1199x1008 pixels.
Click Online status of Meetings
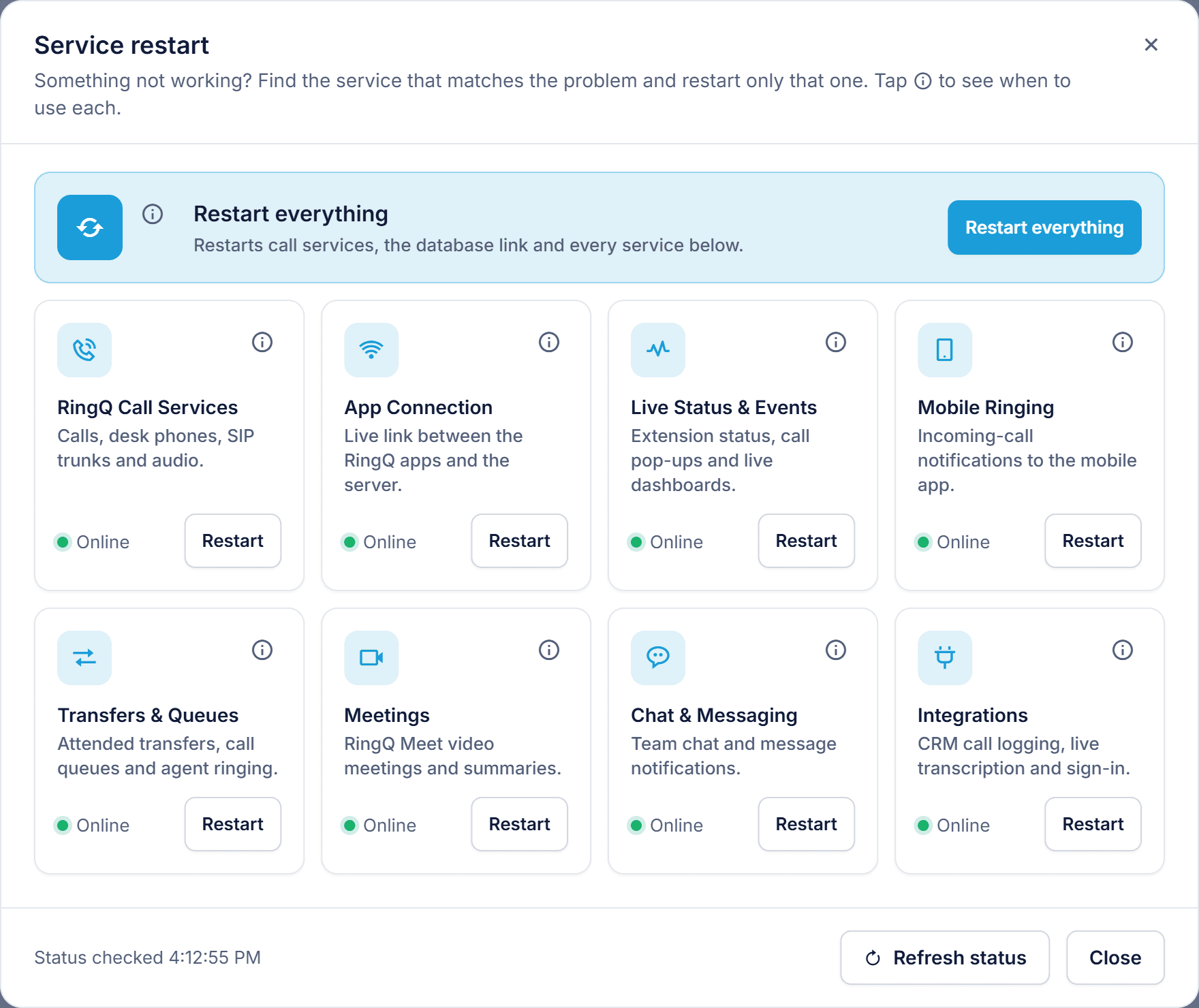pyautogui.click(x=379, y=825)
